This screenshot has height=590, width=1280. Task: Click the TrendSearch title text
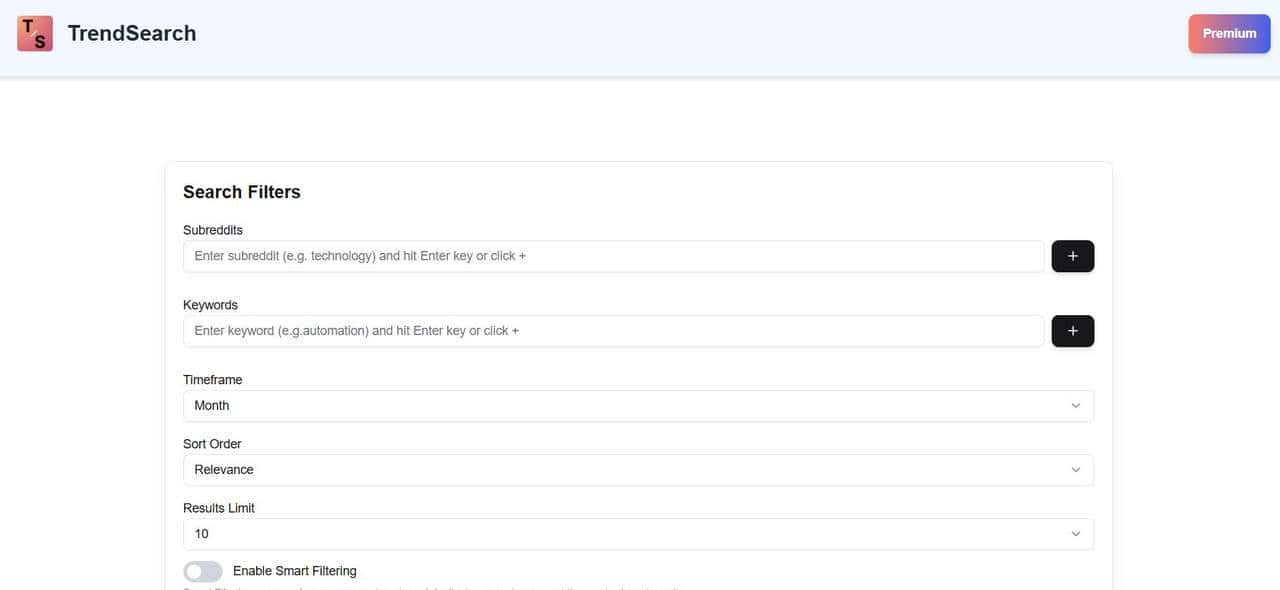[x=131, y=32]
